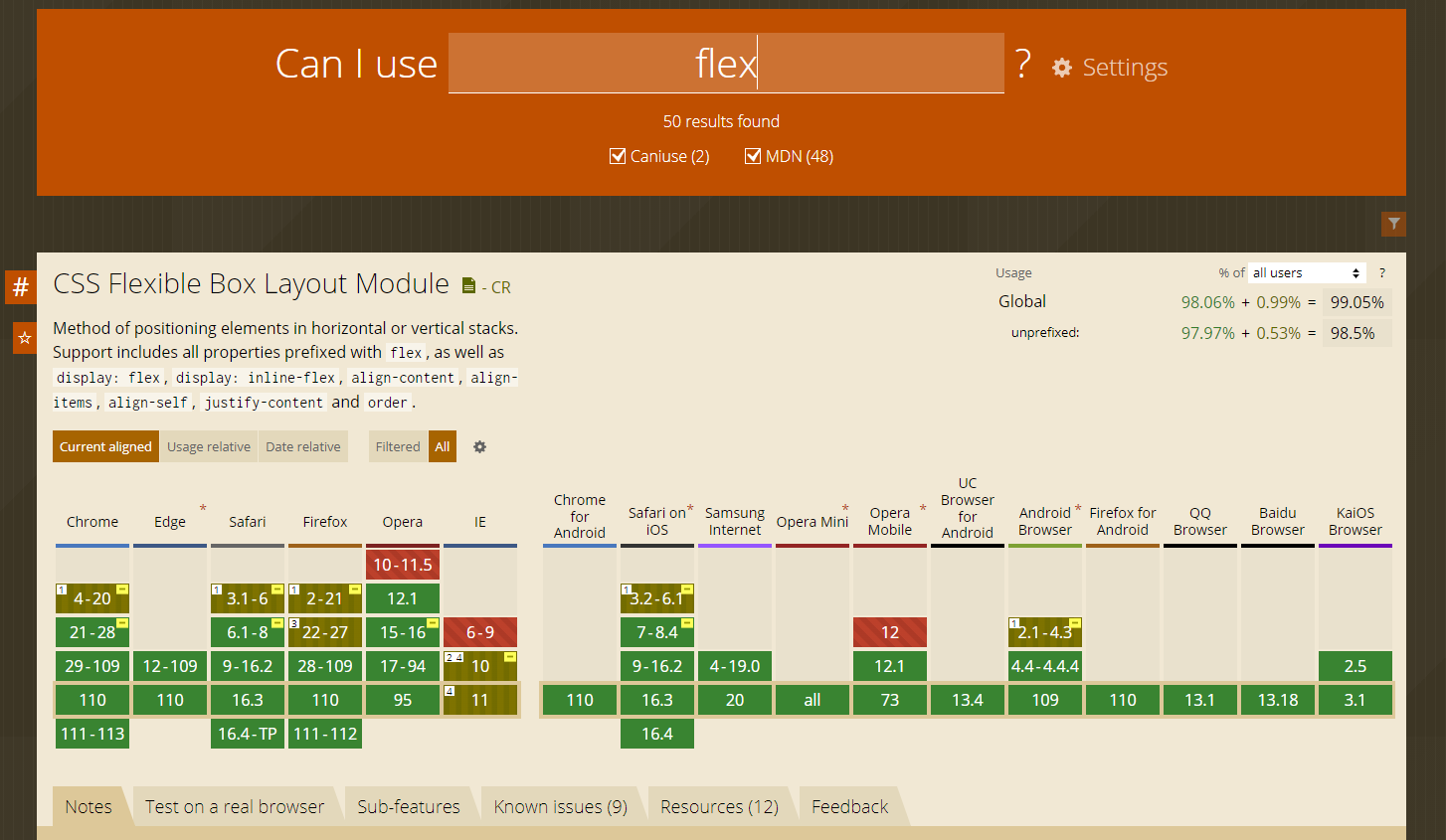Toggle the MDN (48) checkbox
This screenshot has width=1446, height=840.
[x=753, y=156]
